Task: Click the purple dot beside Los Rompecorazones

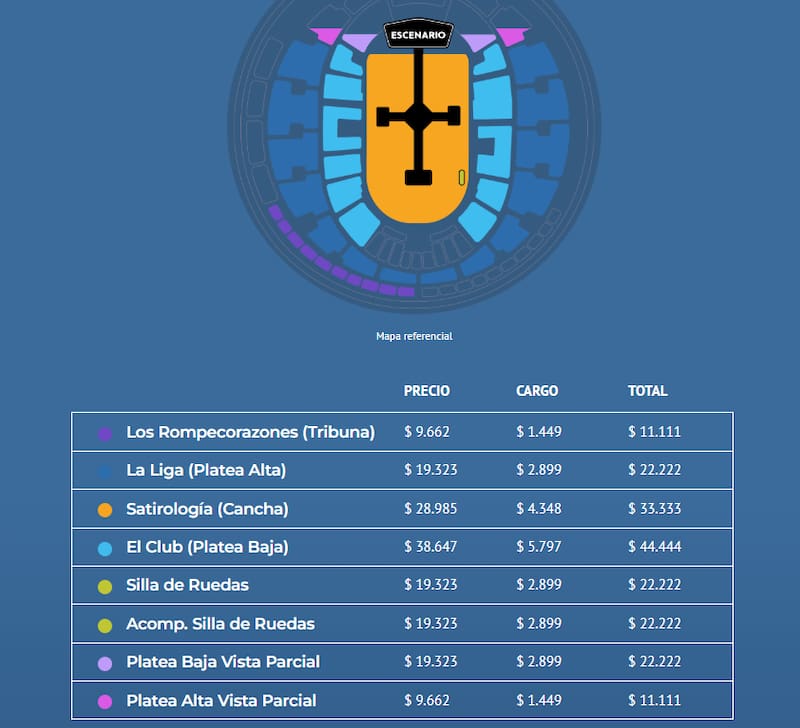Action: [x=105, y=433]
